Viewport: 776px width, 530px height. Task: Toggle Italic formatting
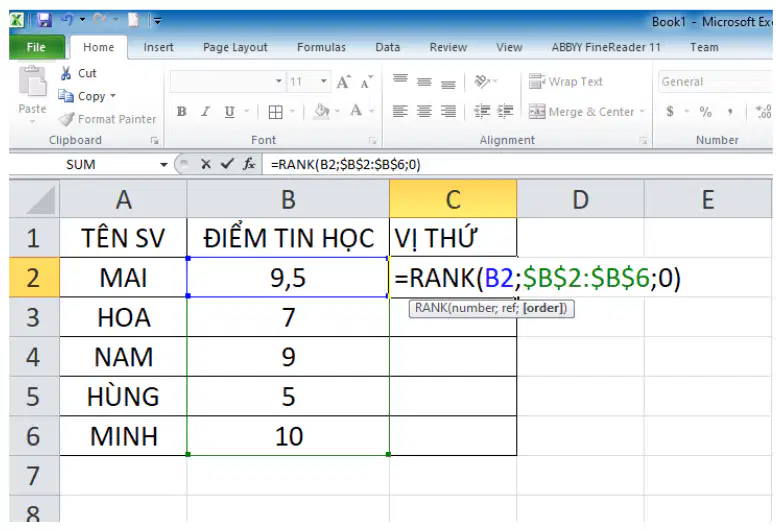coord(205,112)
